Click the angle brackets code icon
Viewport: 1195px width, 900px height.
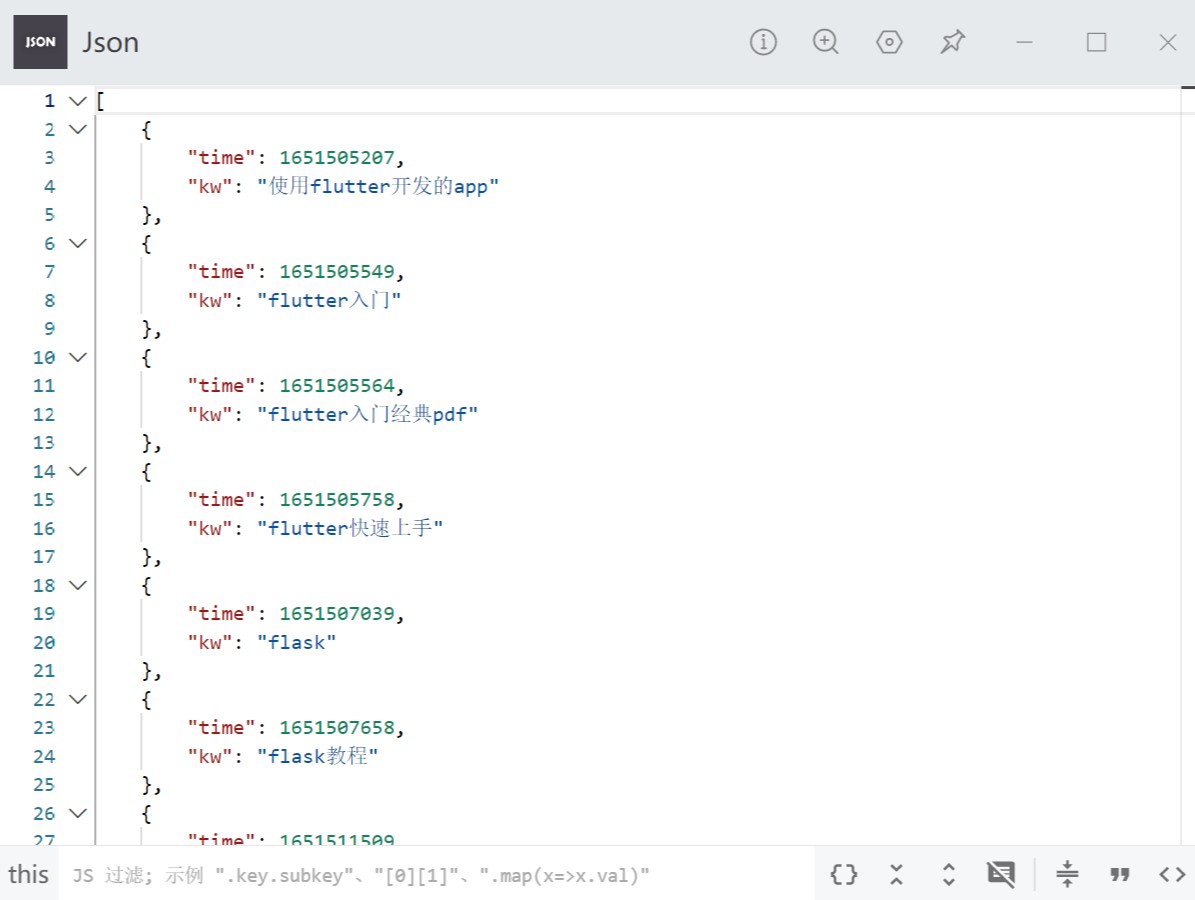pos(1172,874)
